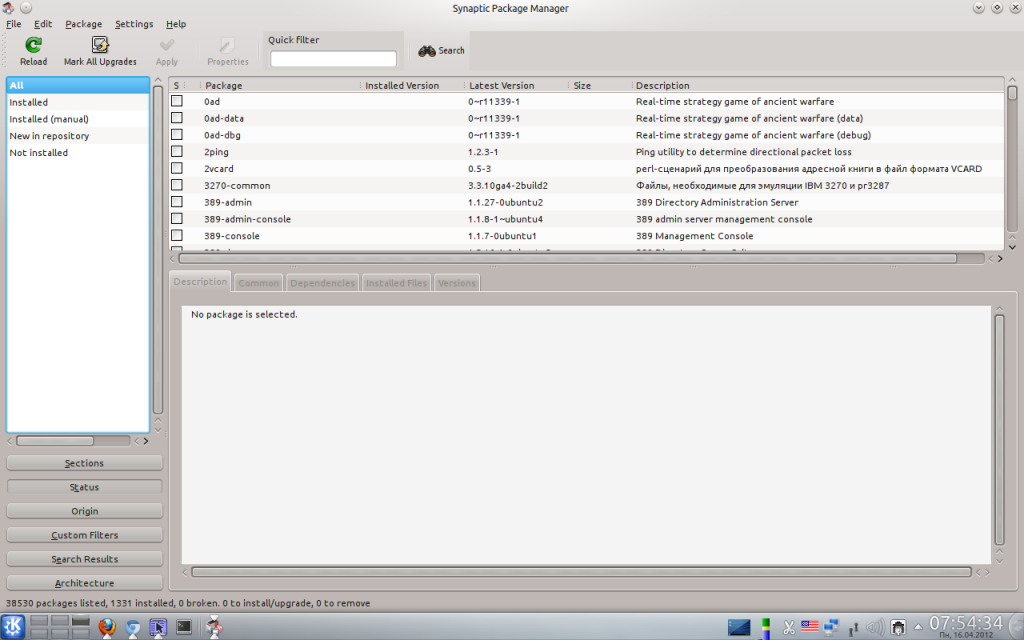This screenshot has height=640, width=1024.
Task: Open the Edit menu
Action: (43, 24)
